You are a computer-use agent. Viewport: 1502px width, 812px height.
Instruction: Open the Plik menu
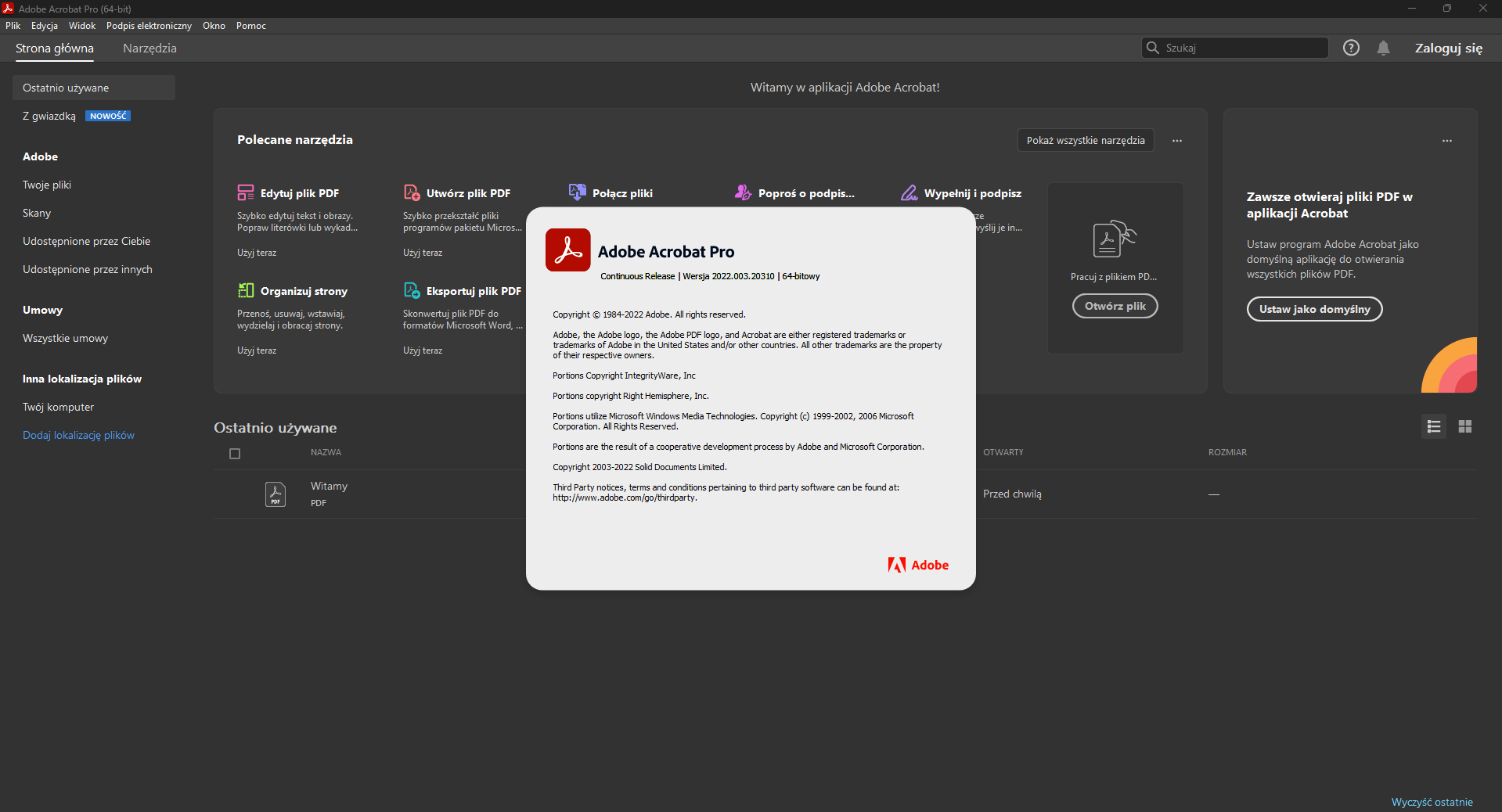click(13, 26)
